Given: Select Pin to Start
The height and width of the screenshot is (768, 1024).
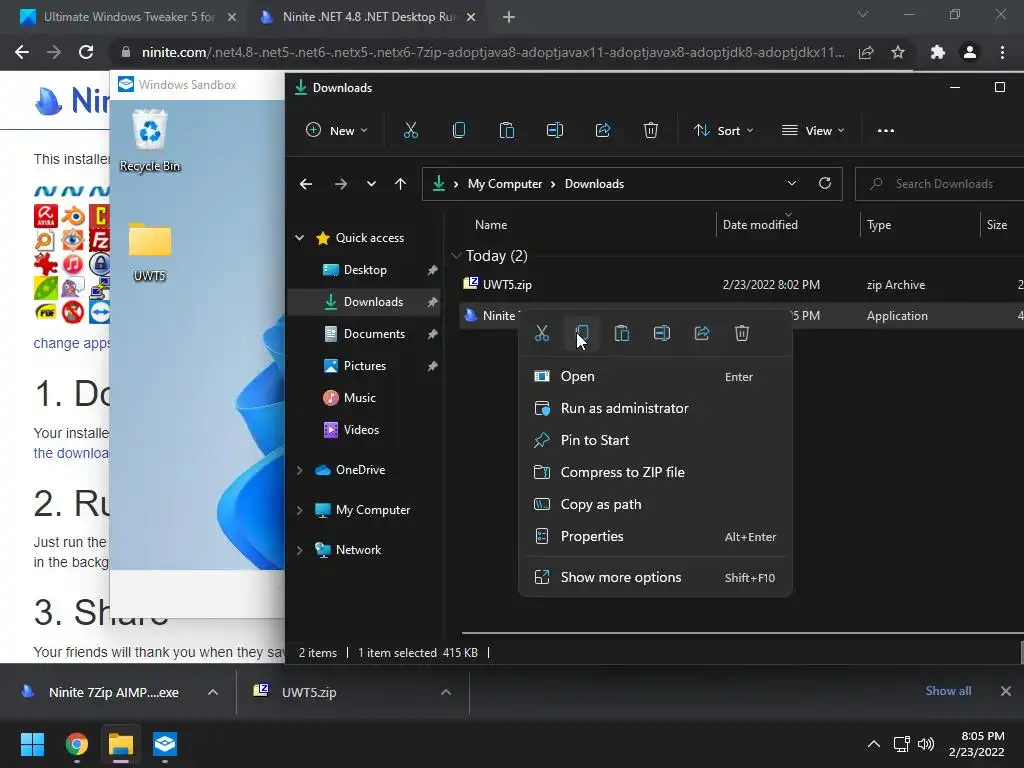Looking at the screenshot, I should (655, 440).
